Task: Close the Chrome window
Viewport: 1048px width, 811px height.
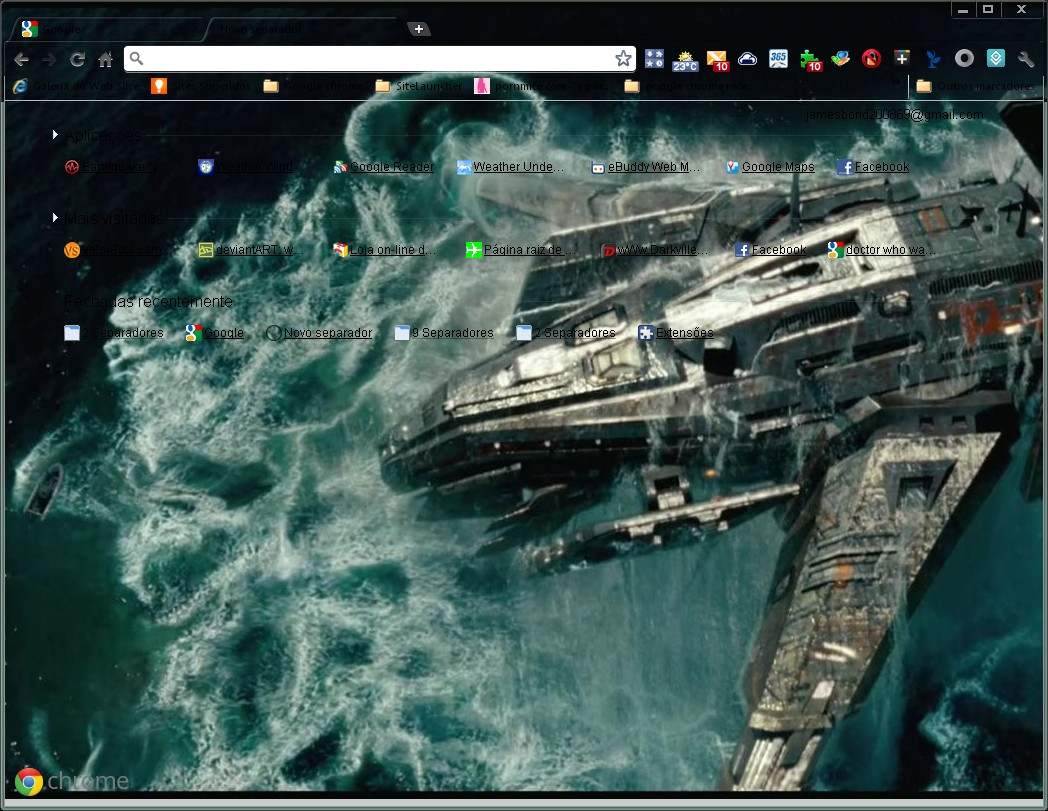Action: pos(1021,9)
